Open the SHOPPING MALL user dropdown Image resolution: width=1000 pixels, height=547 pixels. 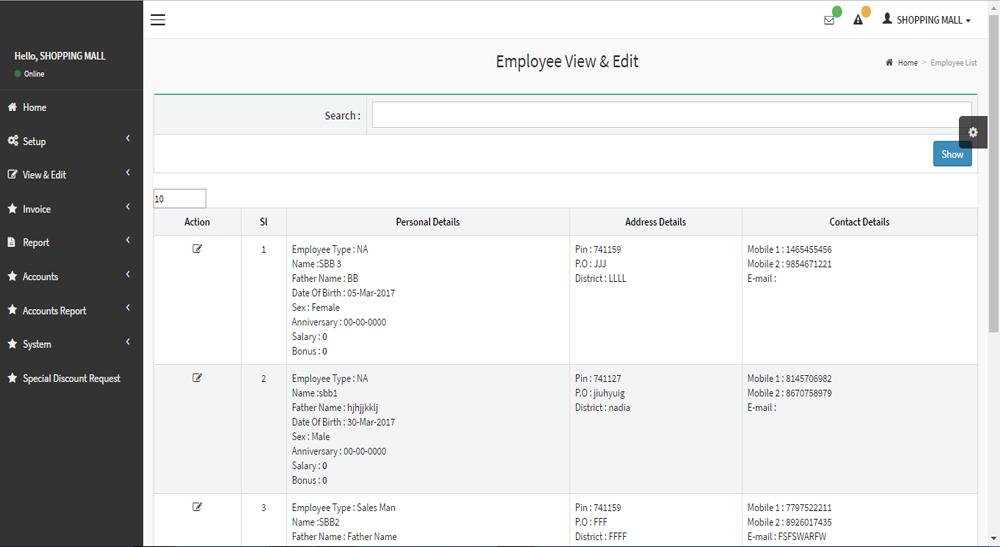point(927,20)
